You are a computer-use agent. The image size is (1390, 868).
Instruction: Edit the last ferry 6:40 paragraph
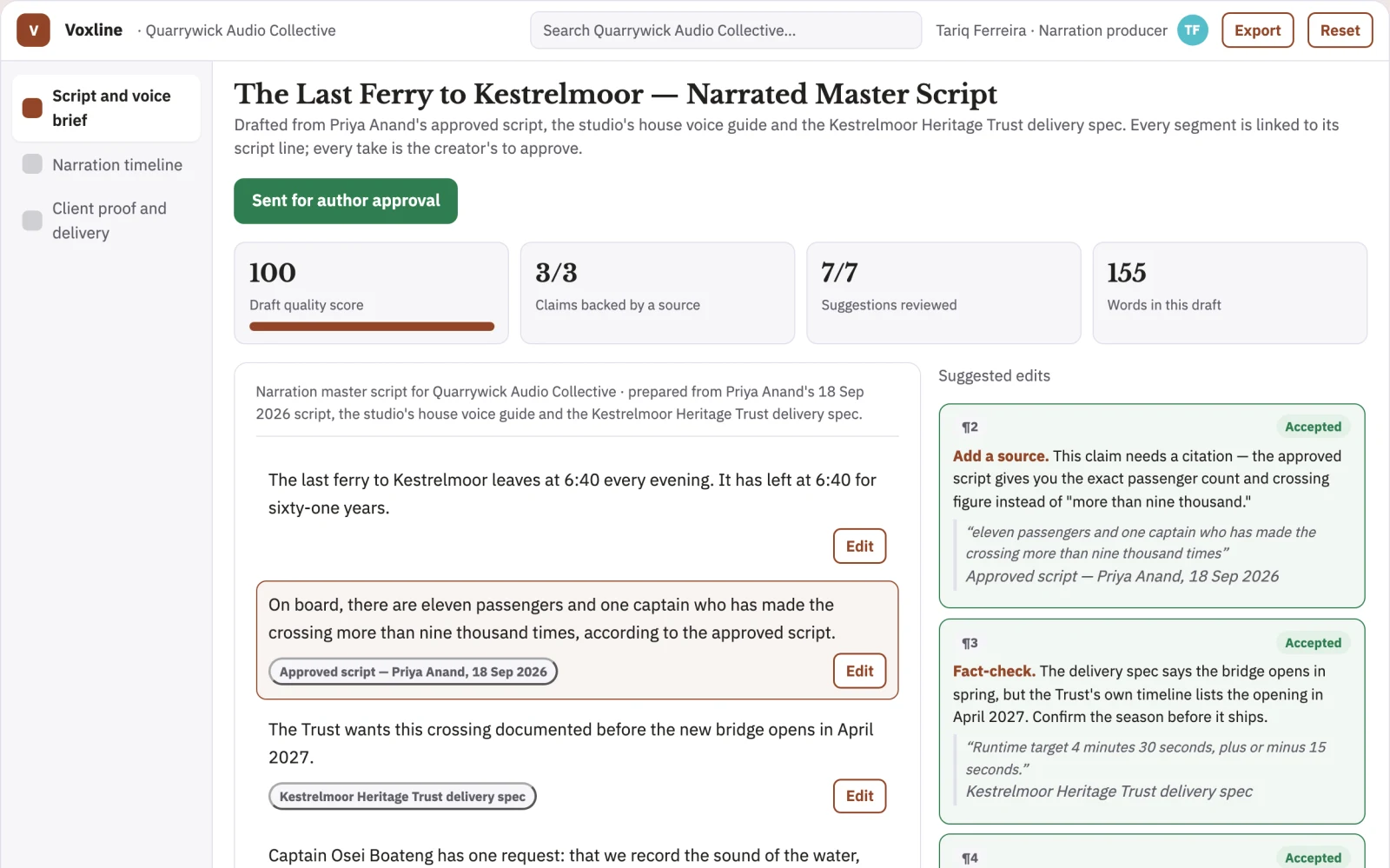pos(859,547)
